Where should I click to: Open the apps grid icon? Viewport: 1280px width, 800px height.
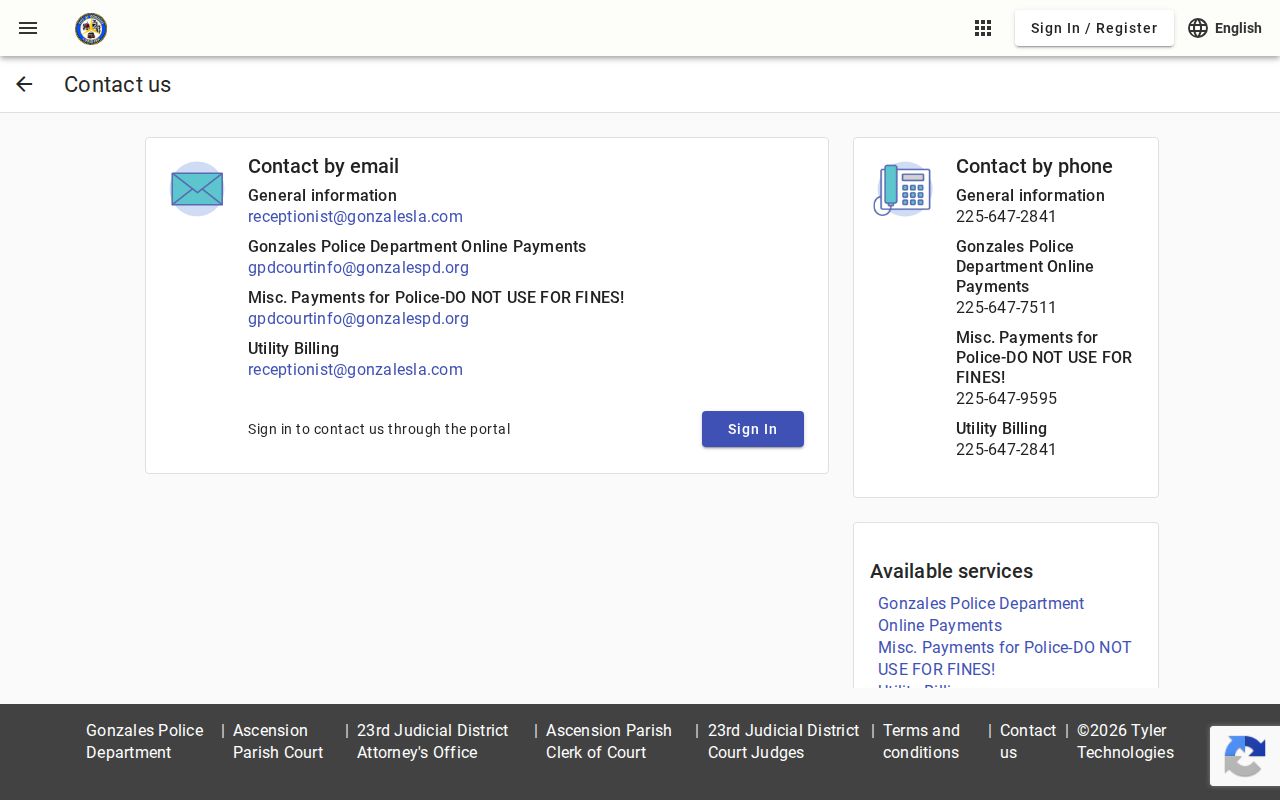point(983,28)
